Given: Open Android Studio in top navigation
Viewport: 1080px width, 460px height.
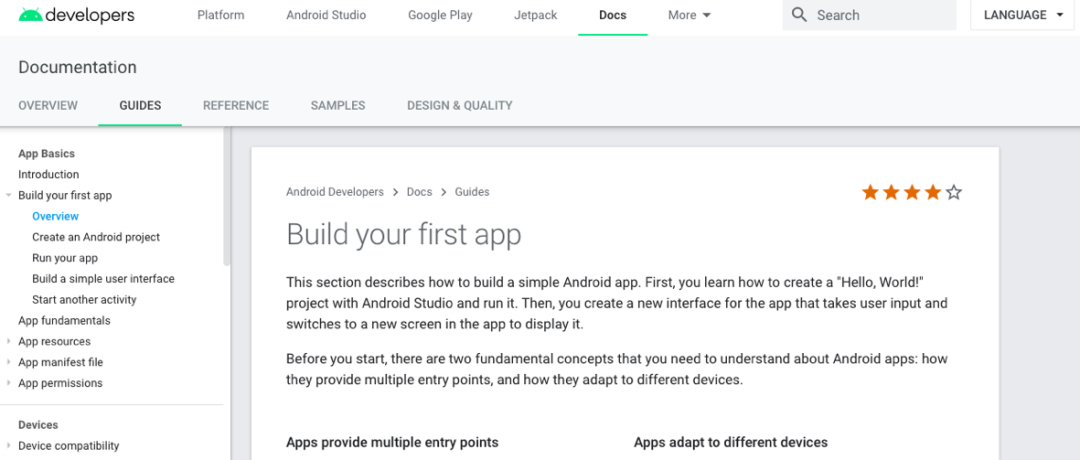Looking at the screenshot, I should (x=326, y=15).
